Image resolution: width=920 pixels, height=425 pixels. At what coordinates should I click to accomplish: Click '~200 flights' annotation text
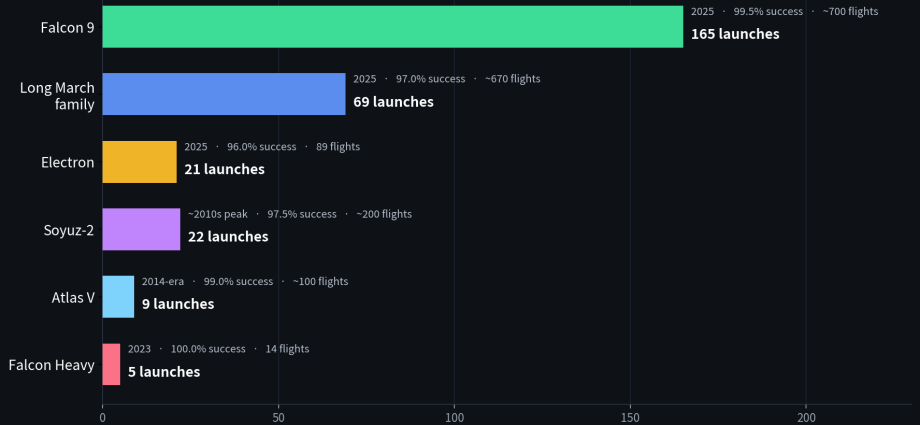[x=384, y=214]
